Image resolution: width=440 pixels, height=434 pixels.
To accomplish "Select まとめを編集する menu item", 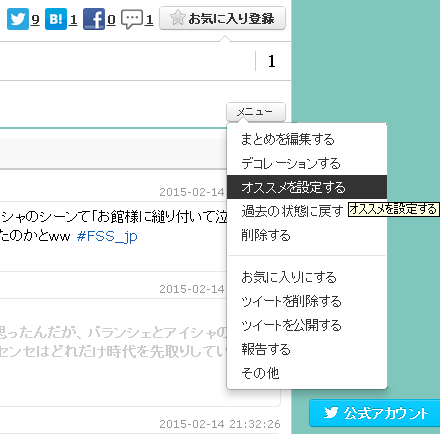I will click(x=307, y=139).
